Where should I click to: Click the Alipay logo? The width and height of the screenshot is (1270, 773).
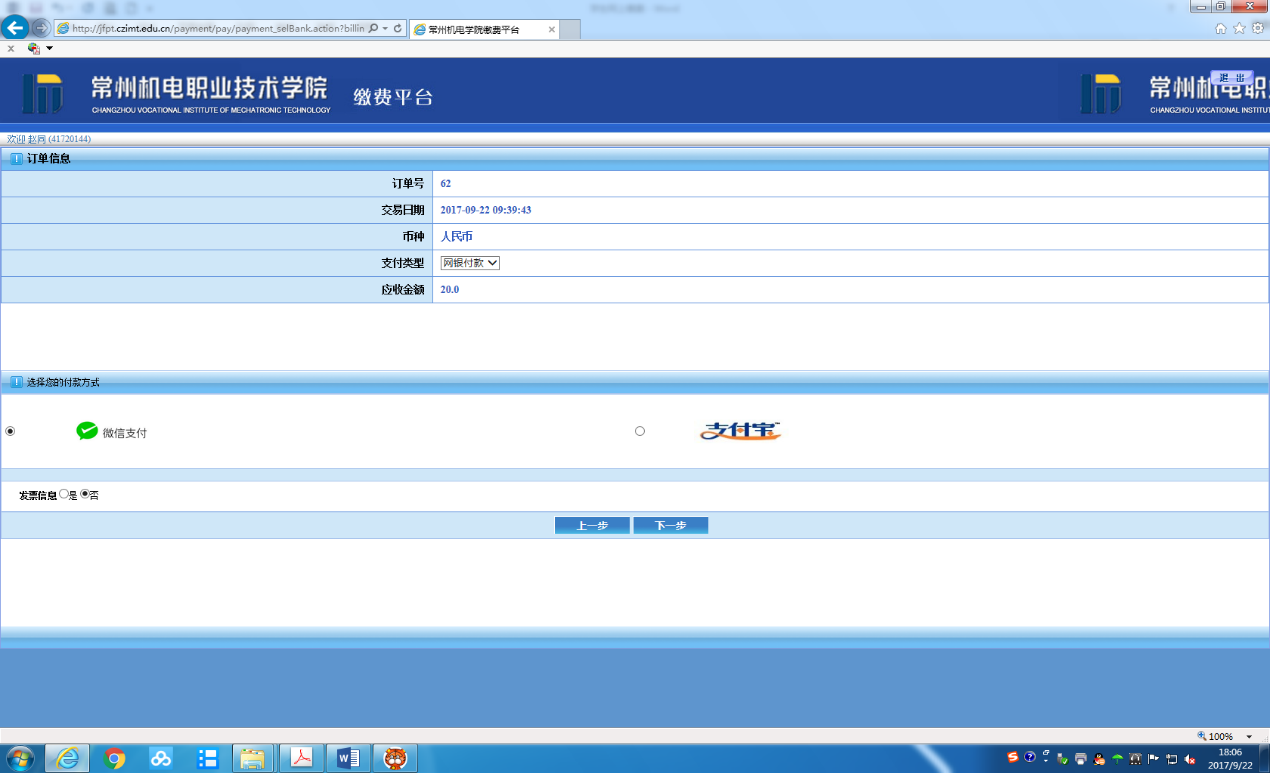[x=740, y=431]
